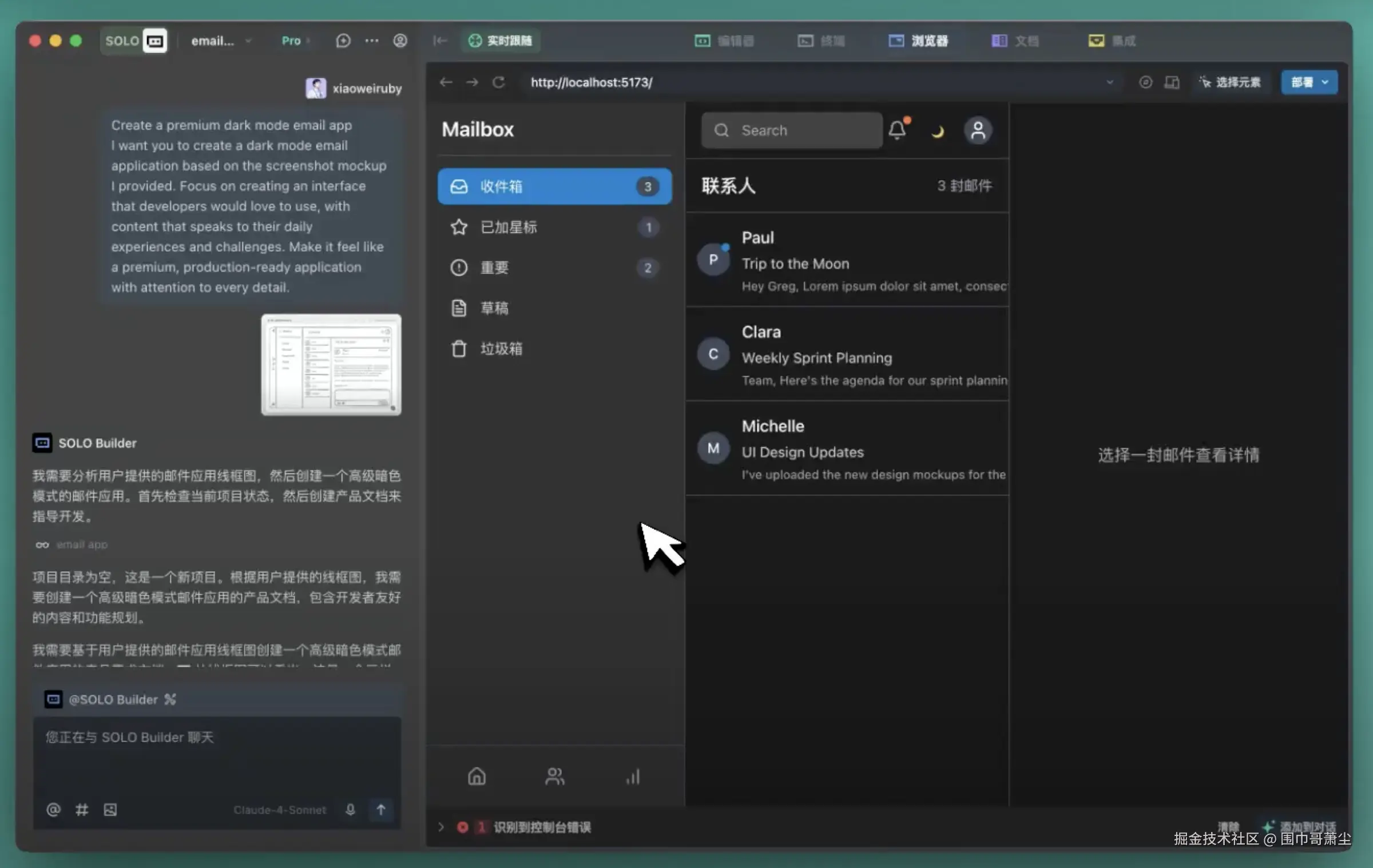Viewport: 1373px width, 868px height.
Task: Open the attached wireframe screenshot thumbnail
Action: [331, 365]
